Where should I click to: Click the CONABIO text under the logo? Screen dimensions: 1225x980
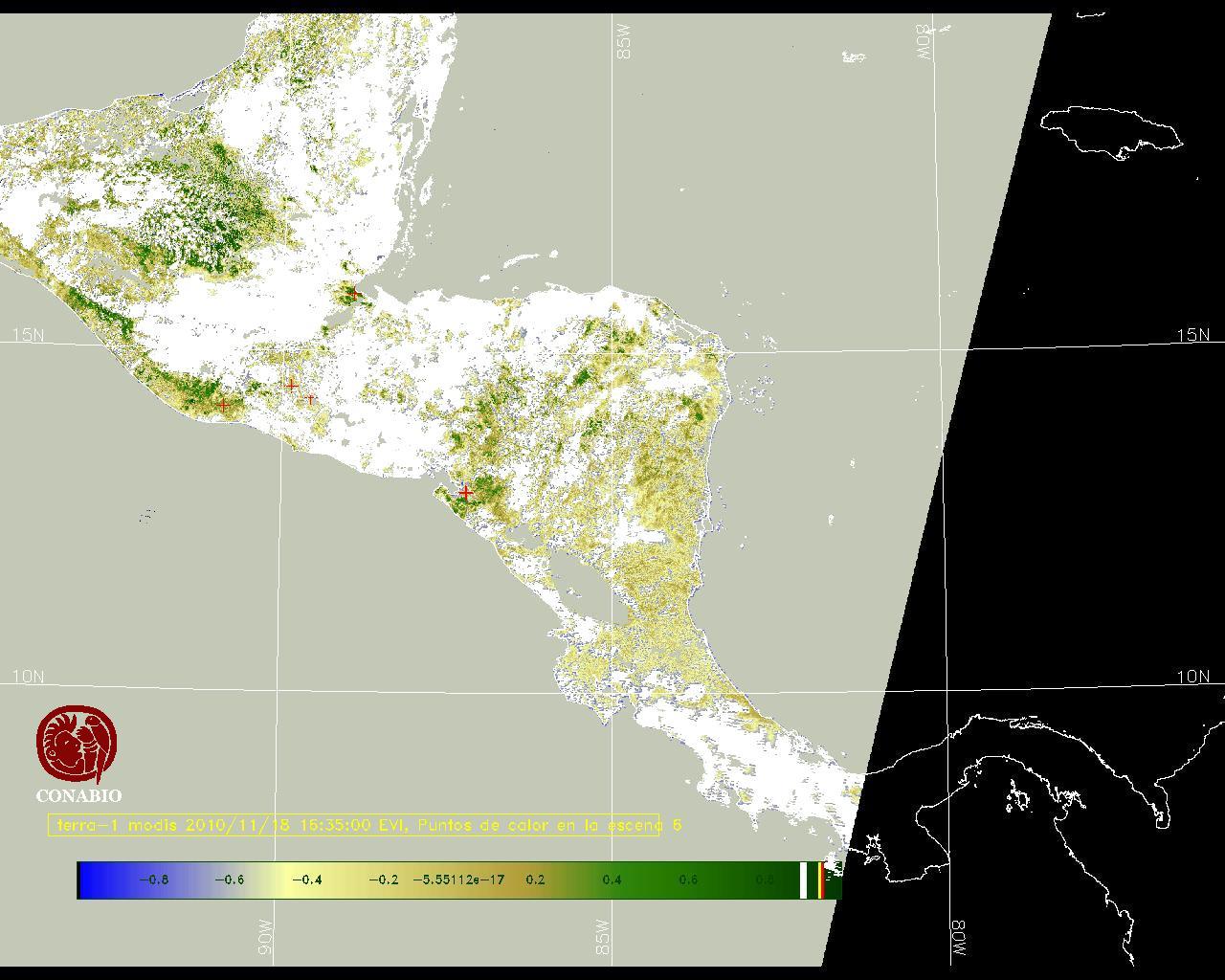[78, 795]
